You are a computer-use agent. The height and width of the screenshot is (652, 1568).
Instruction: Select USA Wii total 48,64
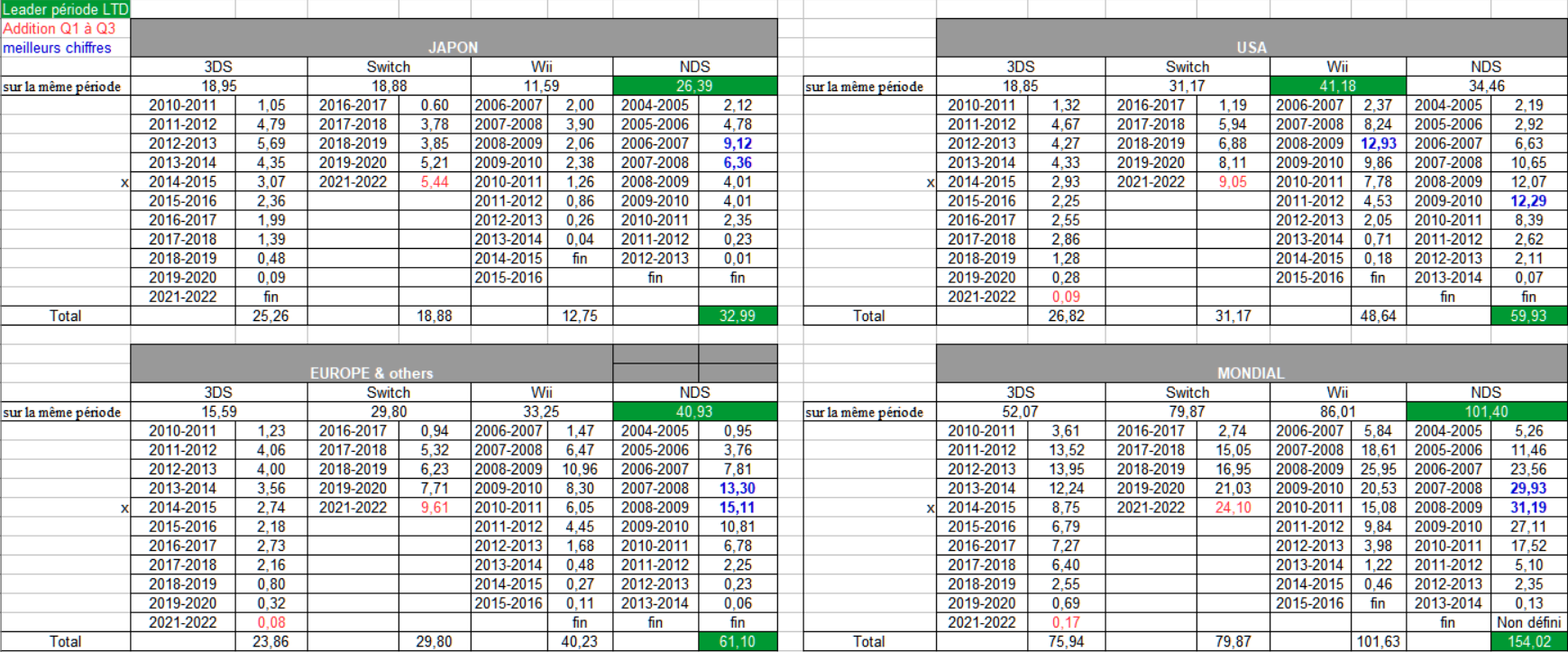1378,316
